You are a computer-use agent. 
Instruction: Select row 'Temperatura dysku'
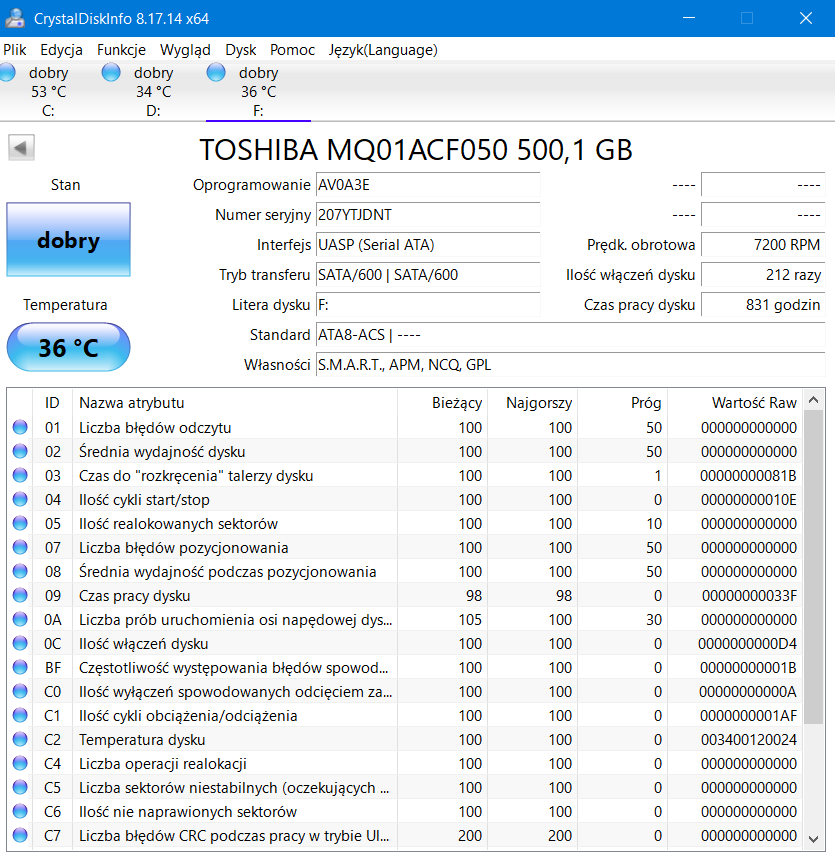405,739
